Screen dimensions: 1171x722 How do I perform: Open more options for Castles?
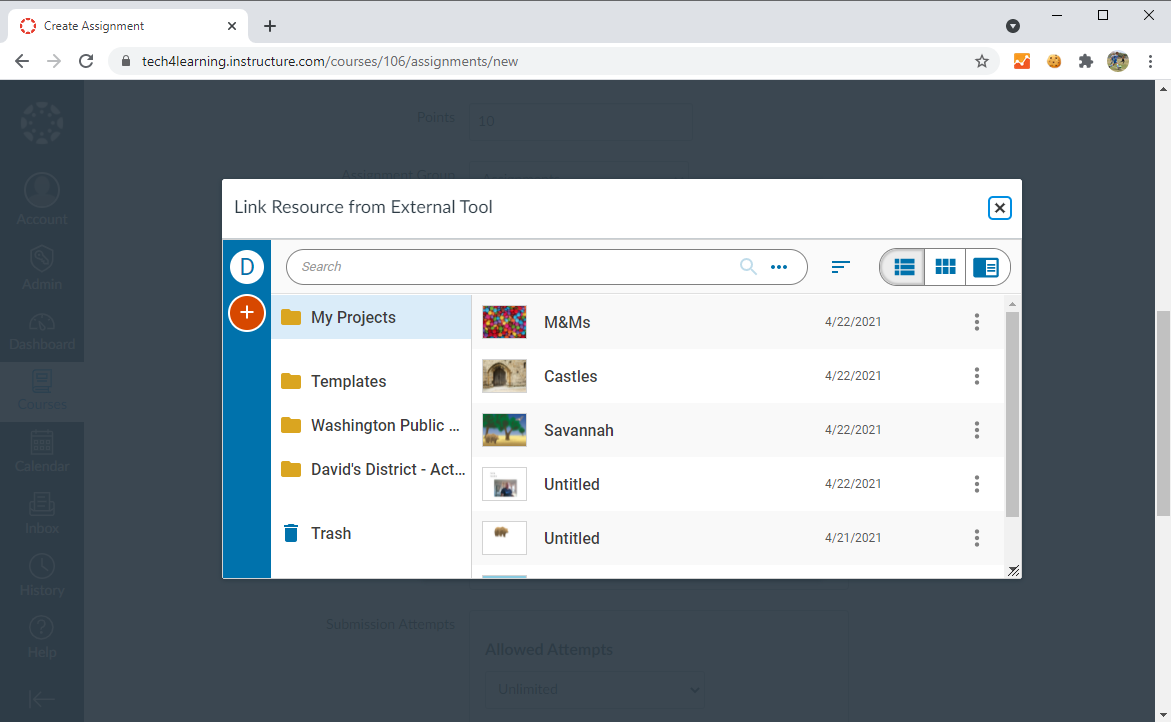pyautogui.click(x=976, y=376)
